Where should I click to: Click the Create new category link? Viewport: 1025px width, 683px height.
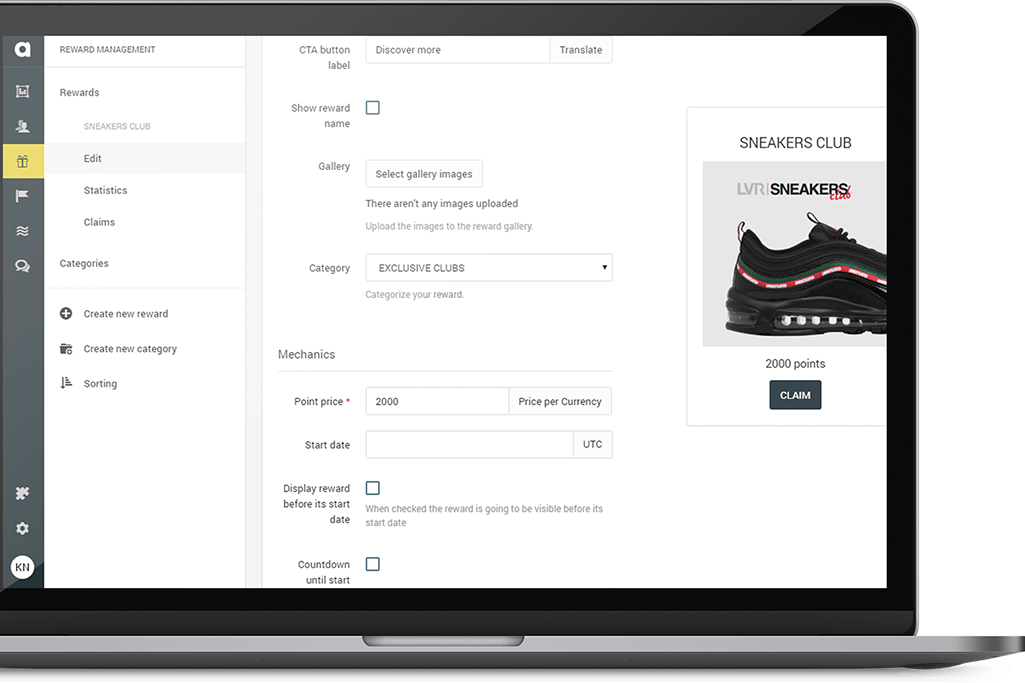(x=130, y=349)
